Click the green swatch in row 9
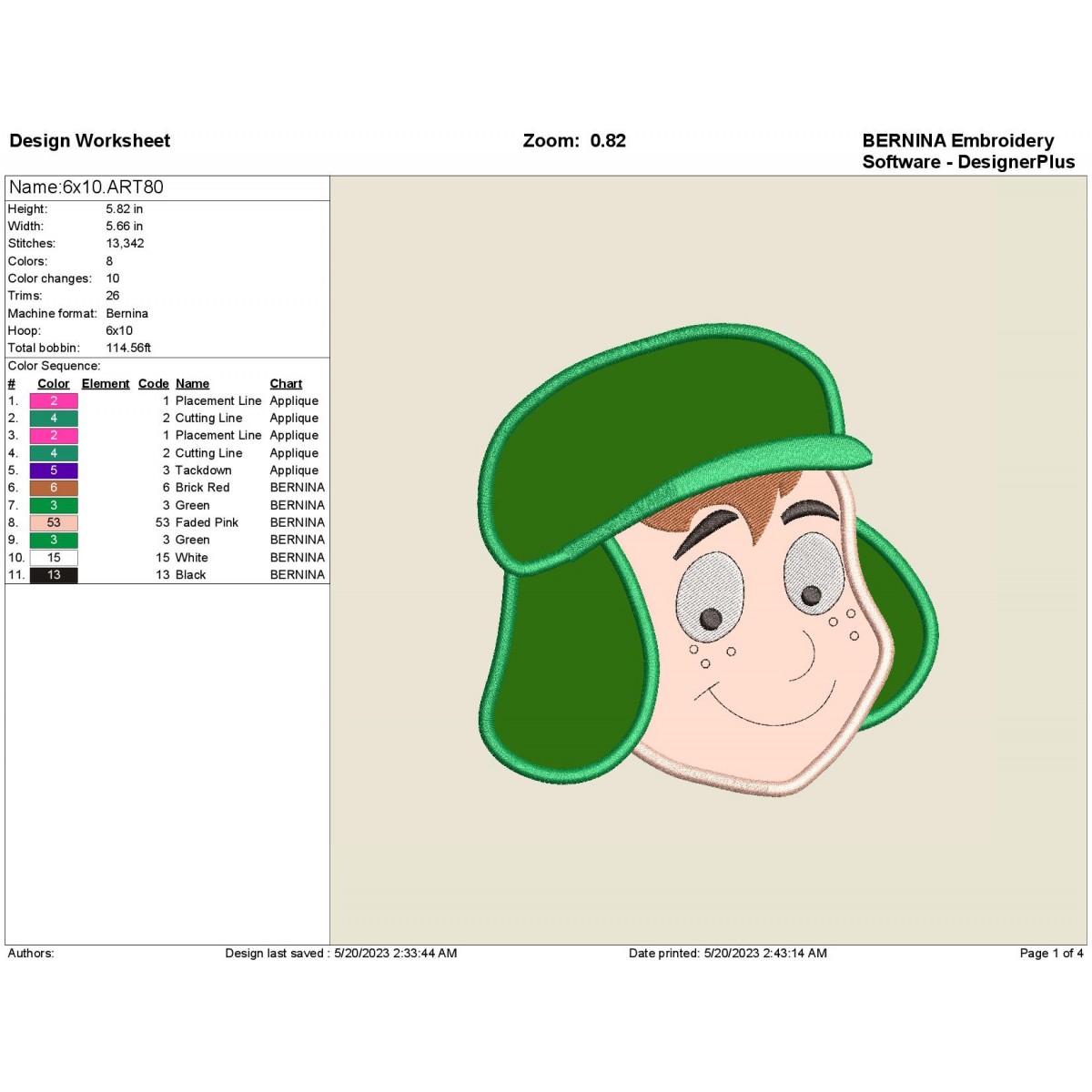The height and width of the screenshot is (1092, 1092). 54,540
